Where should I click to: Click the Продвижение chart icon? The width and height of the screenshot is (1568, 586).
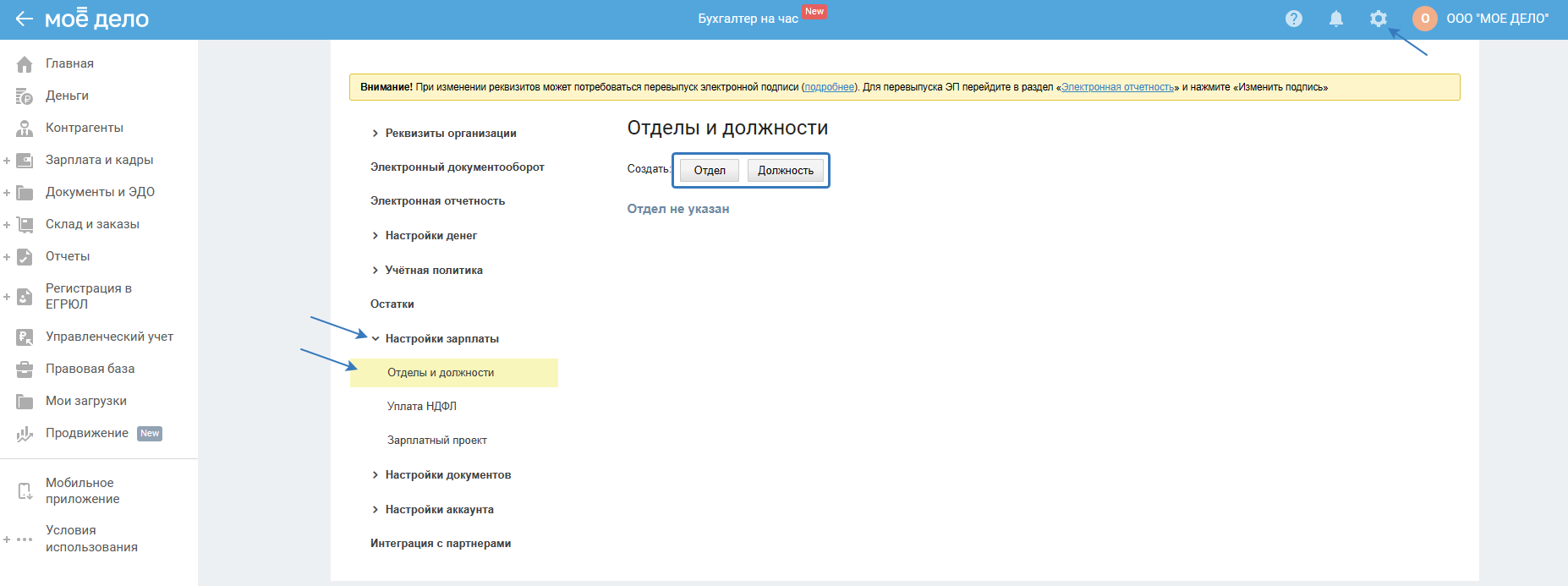25,434
